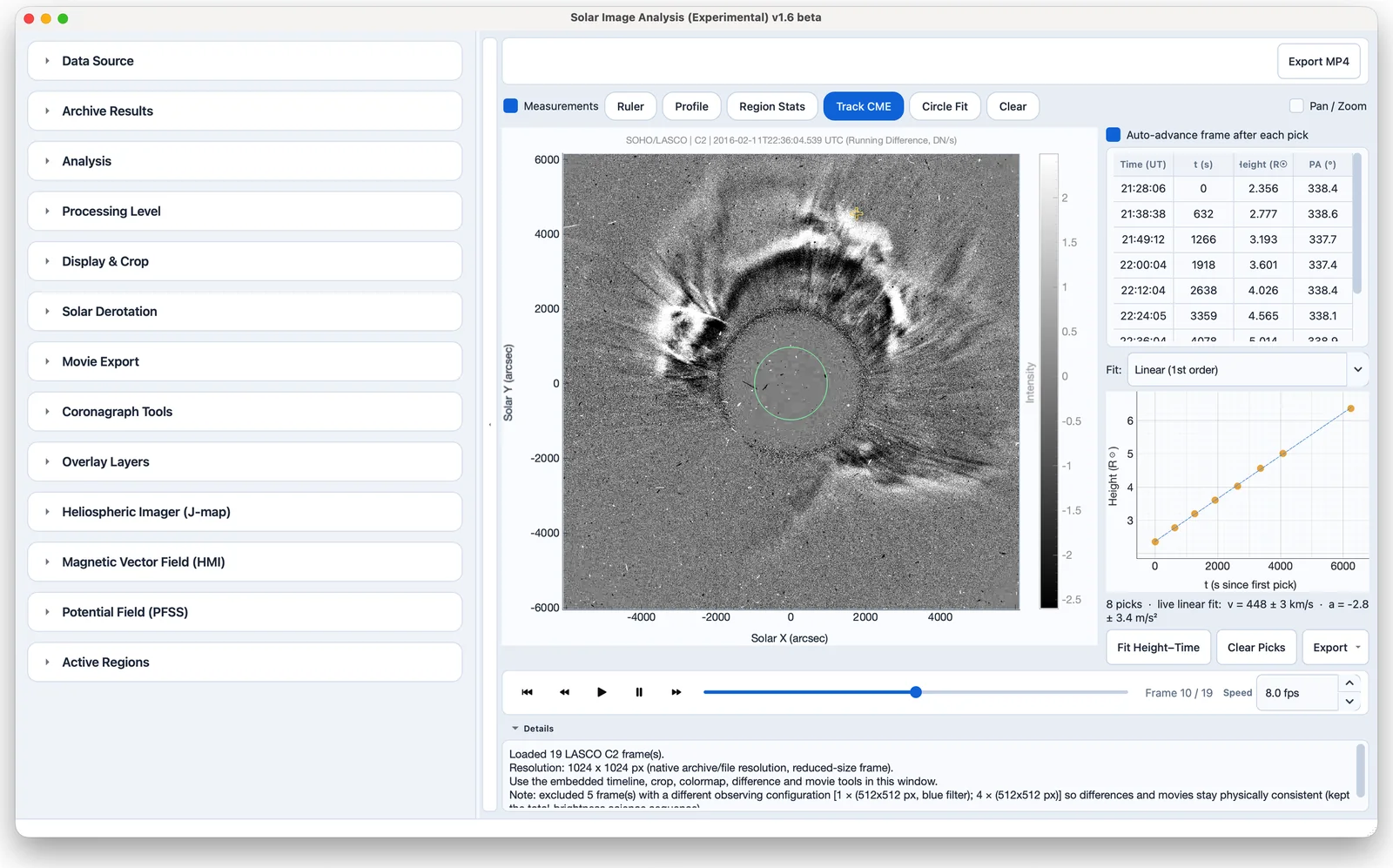Expand the Archive Results section
The width and height of the screenshot is (1393, 868).
click(245, 111)
